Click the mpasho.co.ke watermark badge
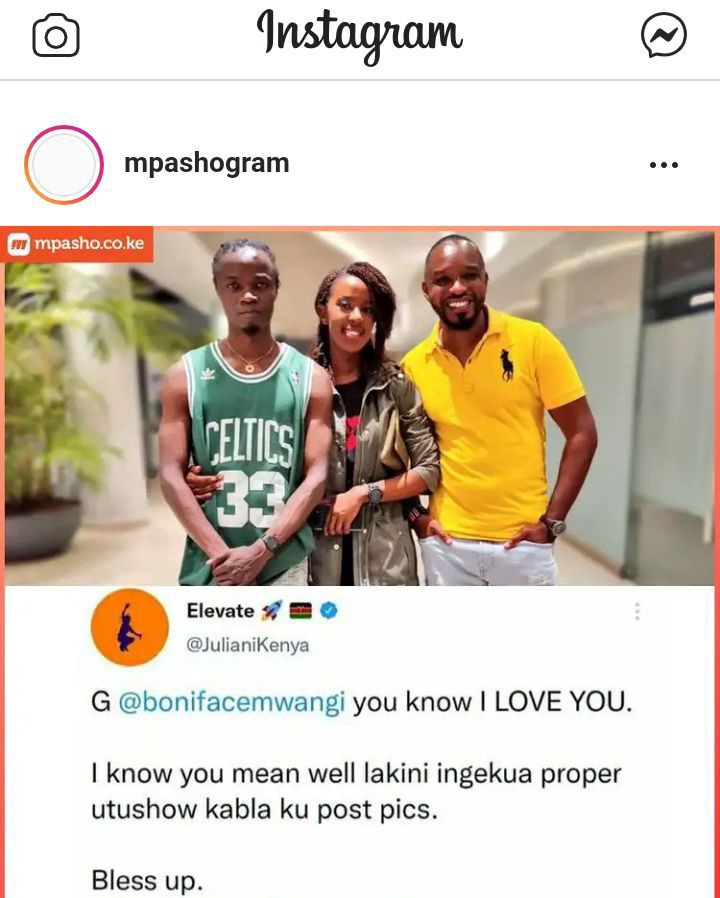Screen dimensions: 720x898 [77, 244]
